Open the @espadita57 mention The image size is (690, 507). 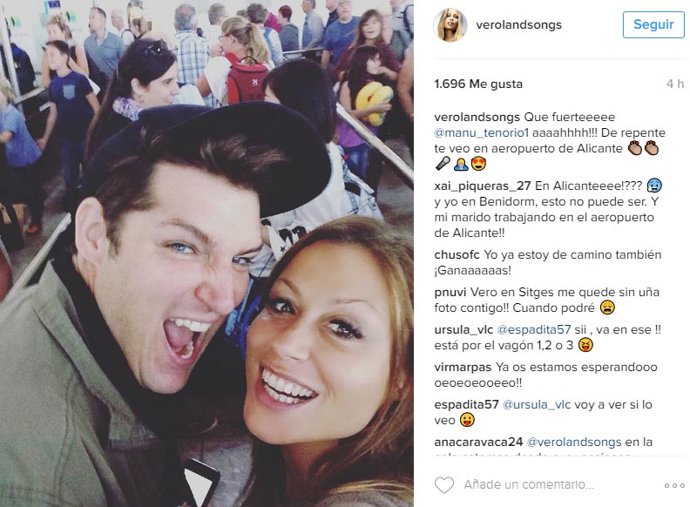[x=533, y=330]
